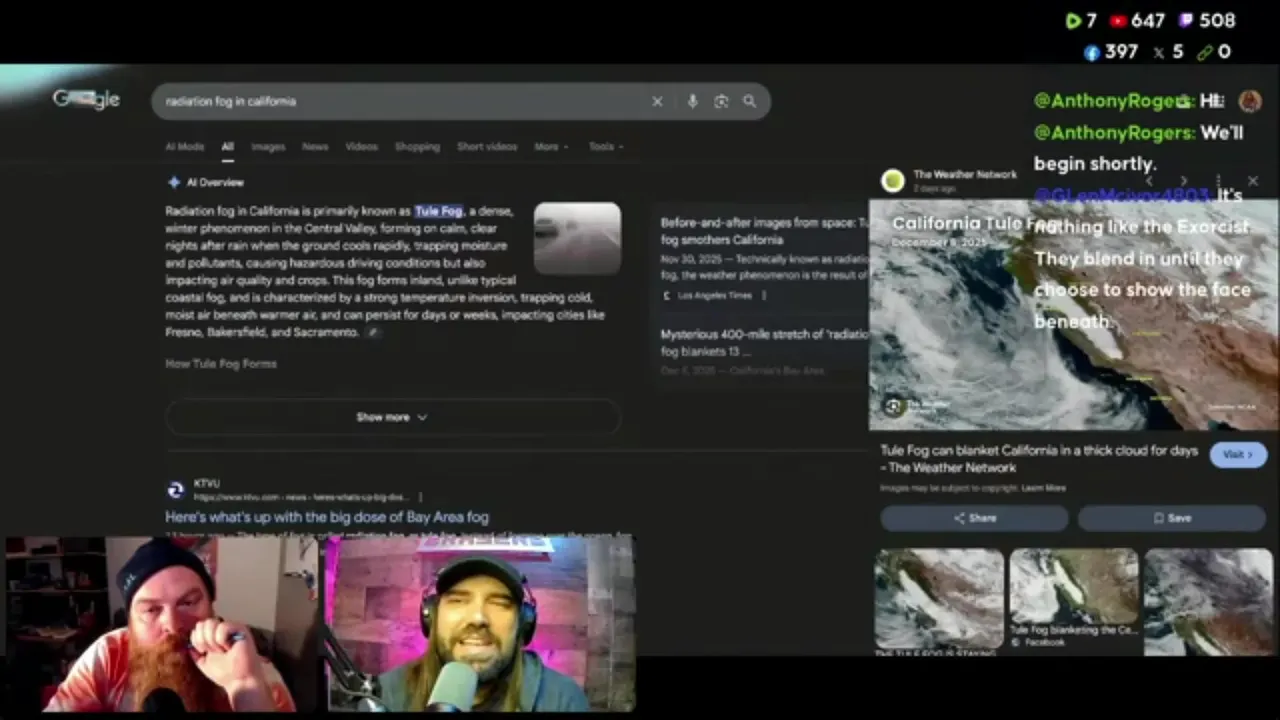The width and height of the screenshot is (1280, 720).
Task: Click 'Tule Fog can blanket California' caption
Action: (x=1039, y=459)
